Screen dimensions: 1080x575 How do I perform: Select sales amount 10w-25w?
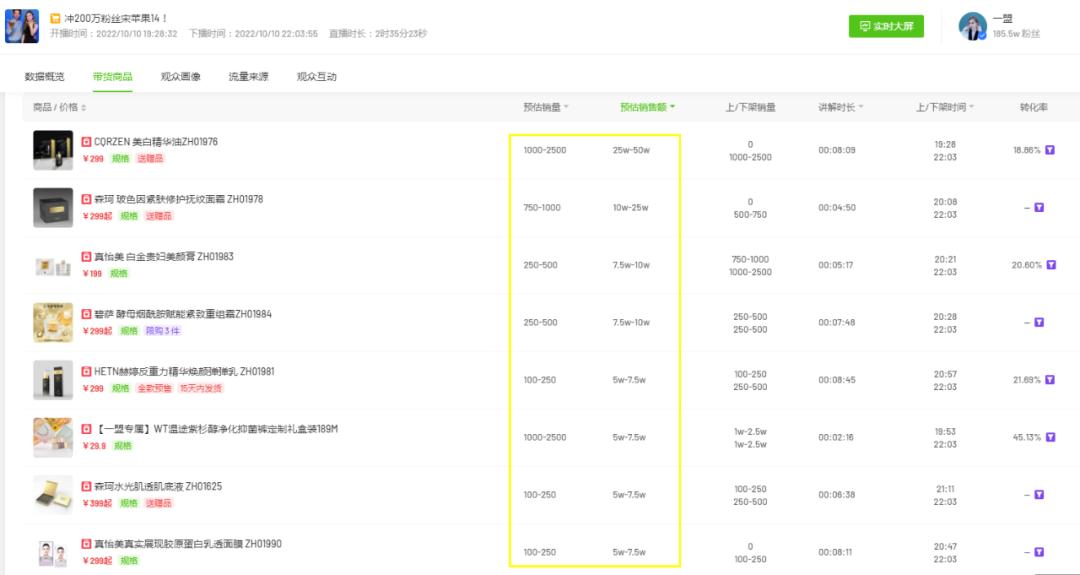coord(630,208)
